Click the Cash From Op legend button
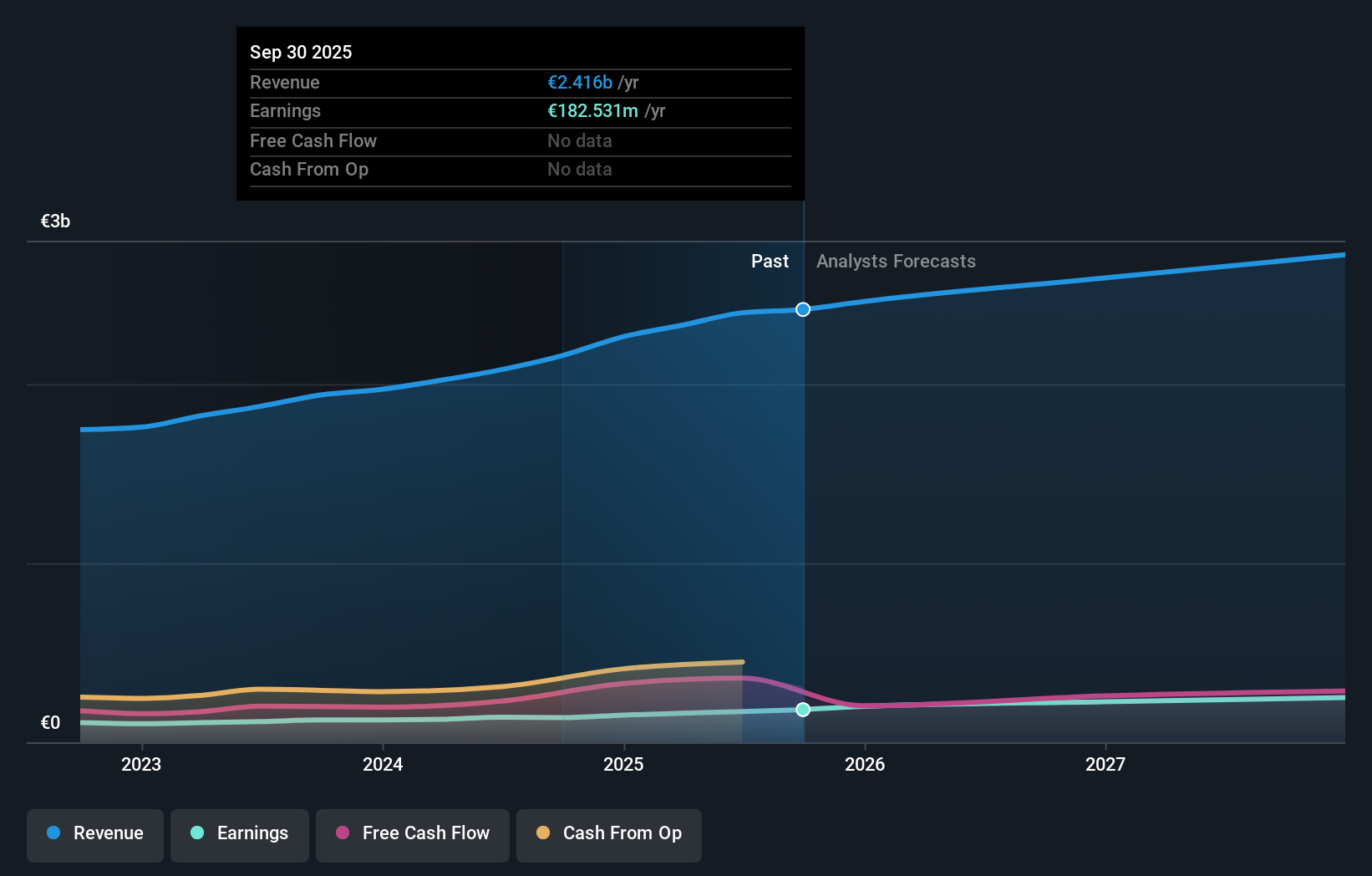Screen dimensions: 1372x876 (x=608, y=835)
